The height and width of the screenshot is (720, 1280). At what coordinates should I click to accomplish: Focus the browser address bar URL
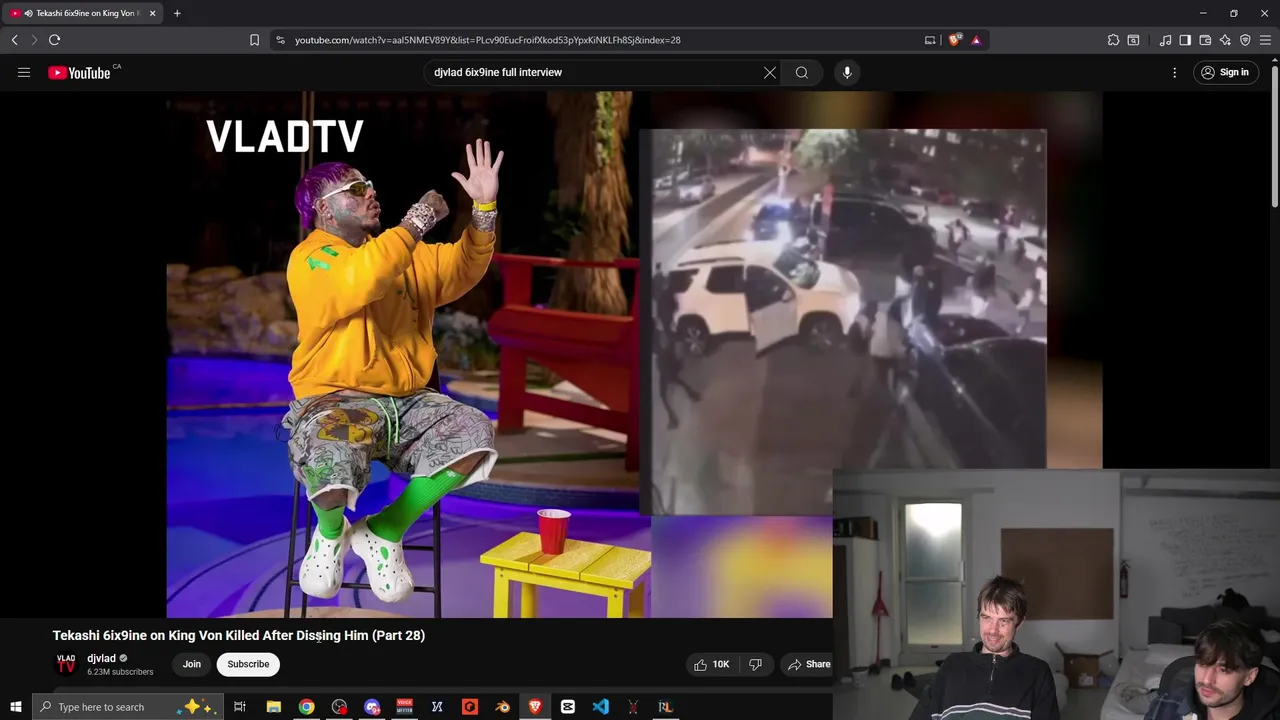487,40
